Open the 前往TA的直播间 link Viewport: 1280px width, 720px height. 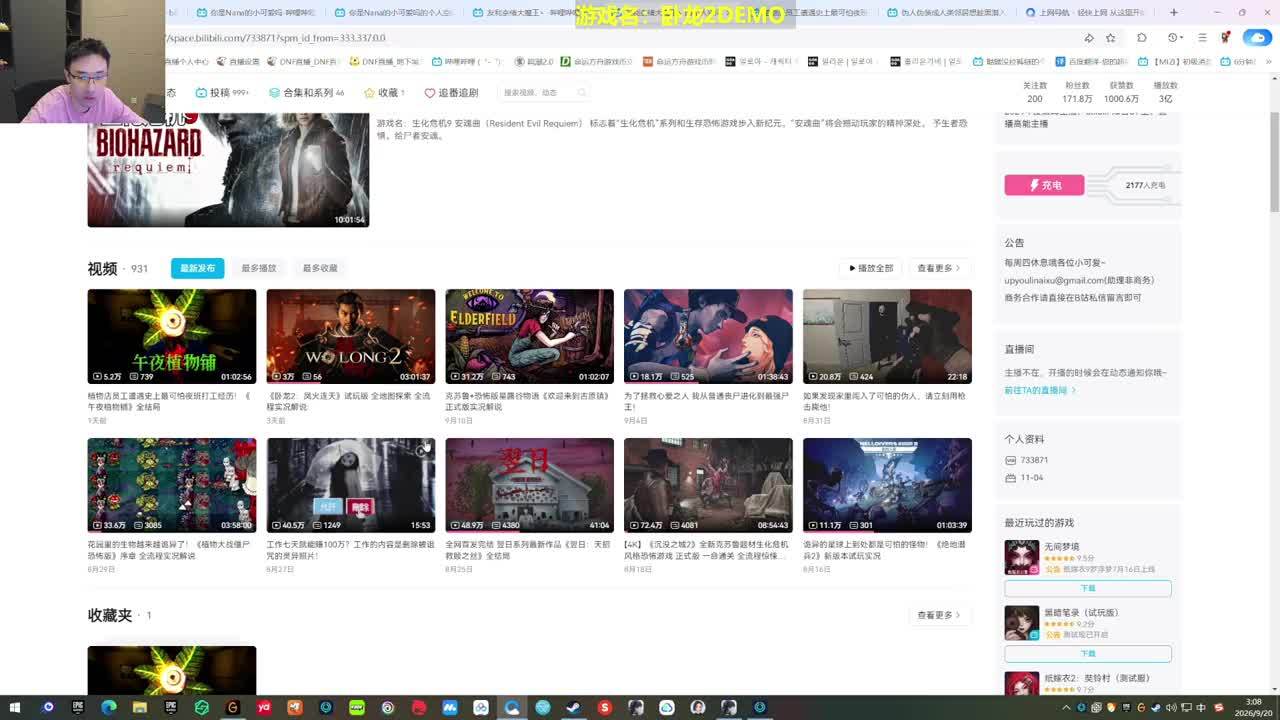point(1040,390)
